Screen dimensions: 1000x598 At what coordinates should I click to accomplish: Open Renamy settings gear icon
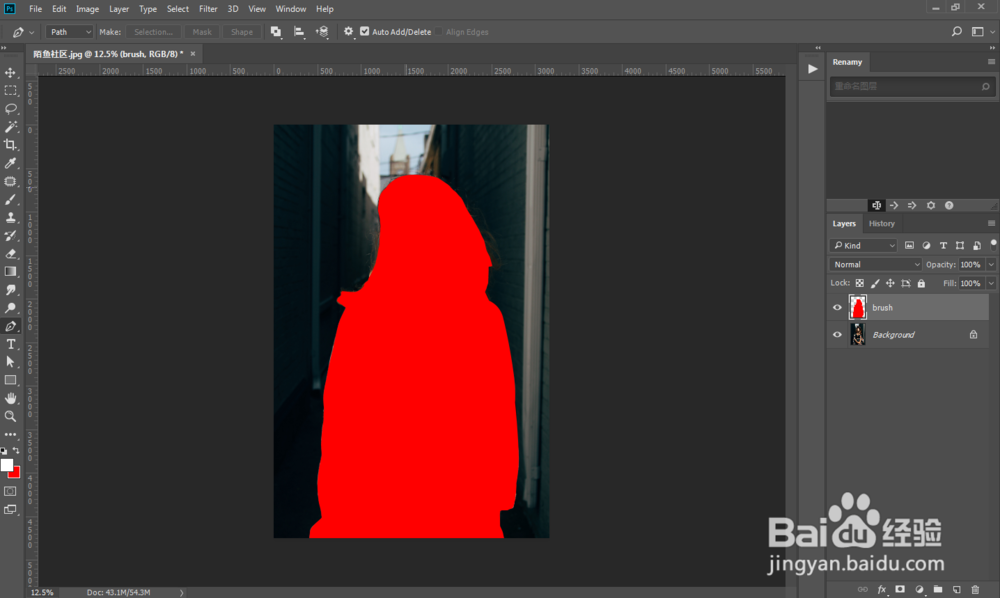click(x=930, y=205)
